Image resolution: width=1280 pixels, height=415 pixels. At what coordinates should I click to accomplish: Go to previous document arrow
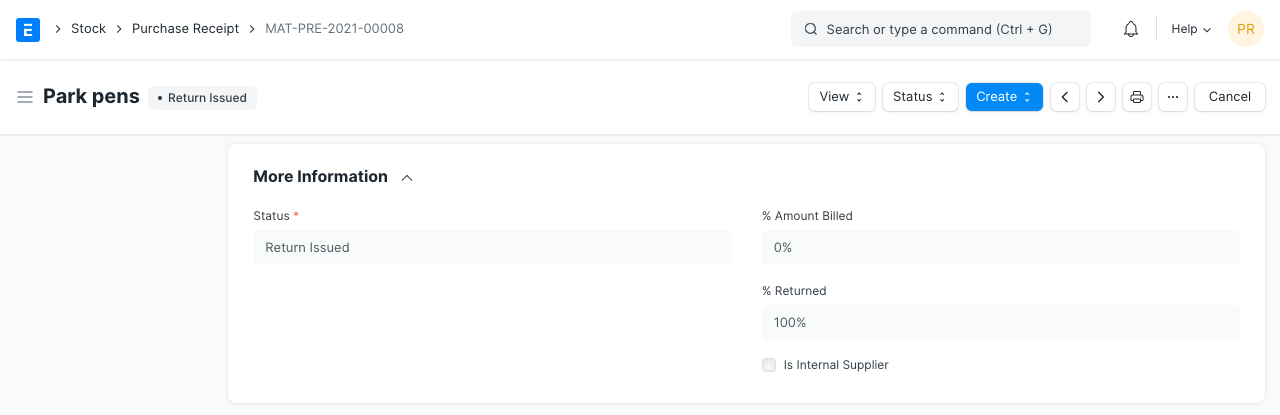1065,97
